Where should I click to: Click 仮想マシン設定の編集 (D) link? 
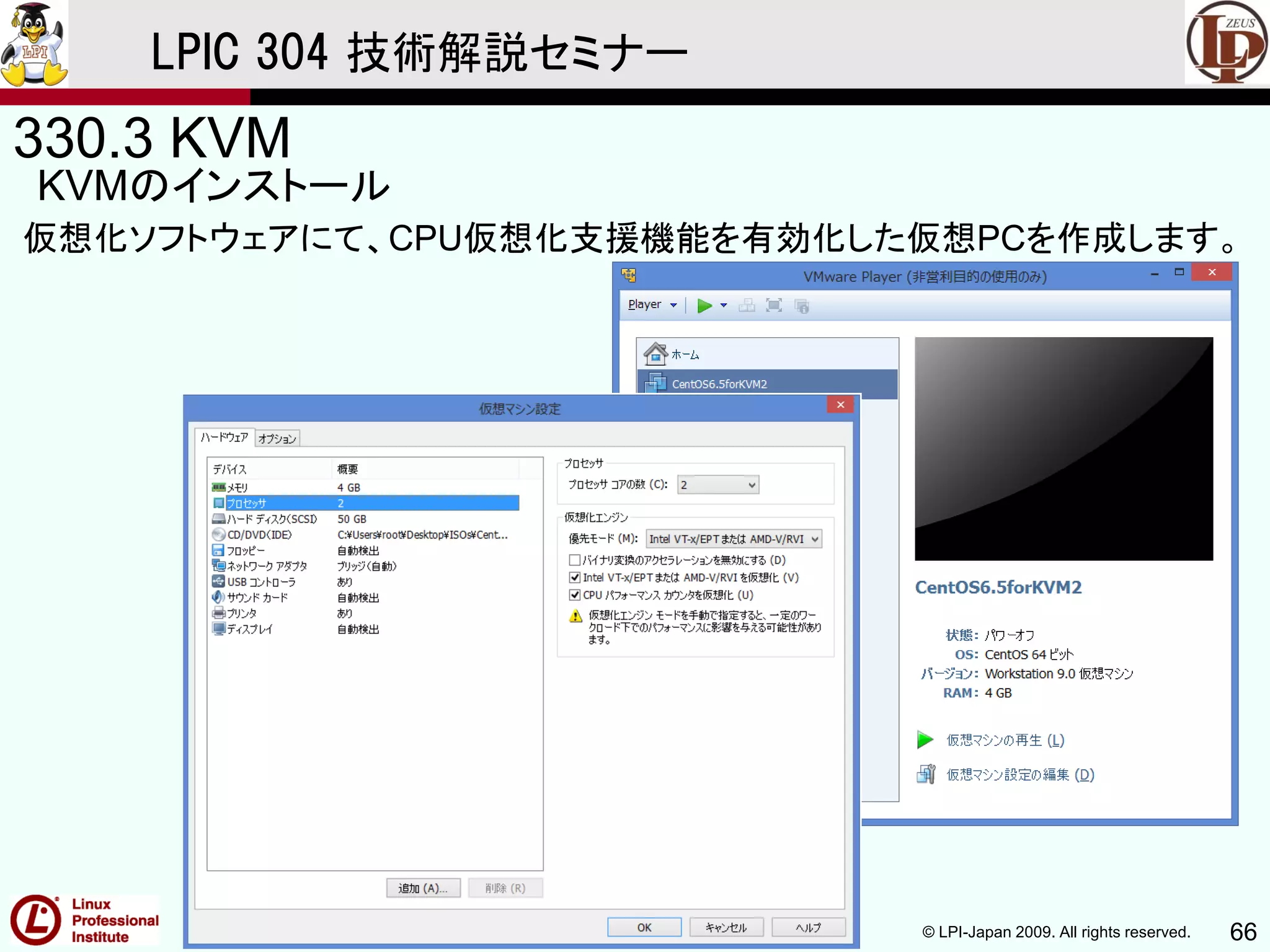point(1020,775)
